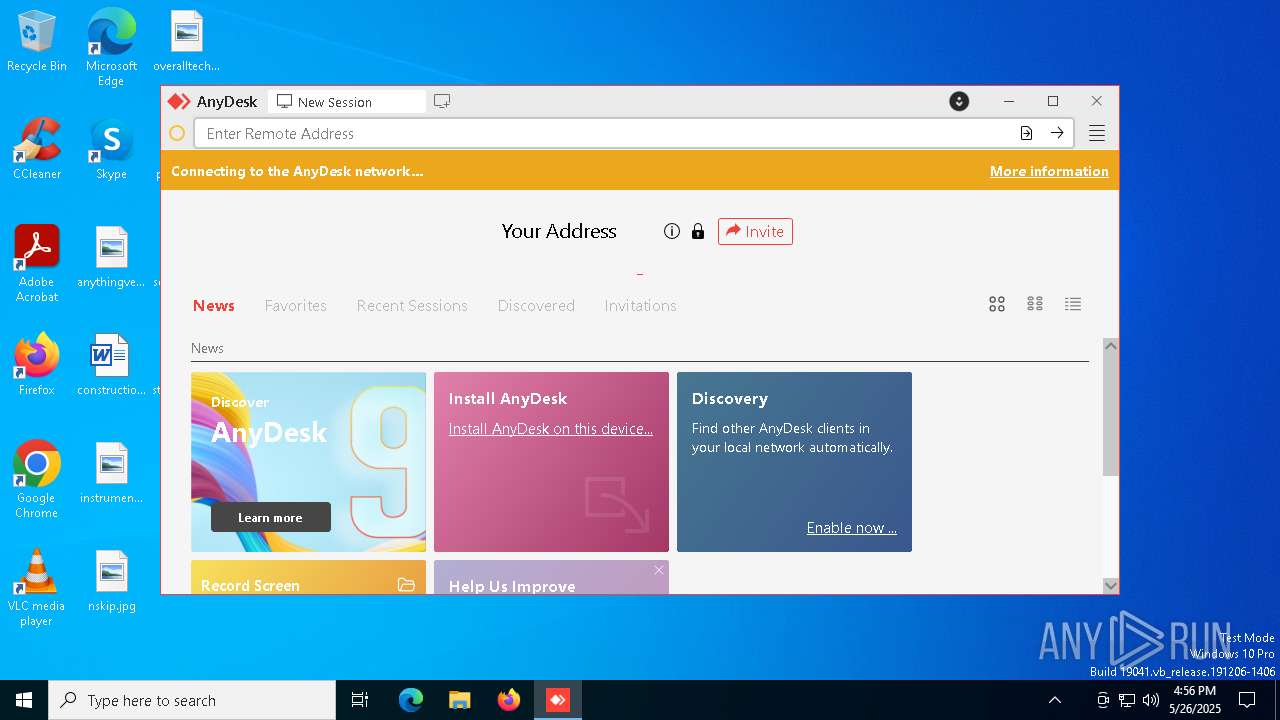Viewport: 1280px width, 720px height.
Task: Dismiss the Help Us Improve card
Action: [x=658, y=570]
